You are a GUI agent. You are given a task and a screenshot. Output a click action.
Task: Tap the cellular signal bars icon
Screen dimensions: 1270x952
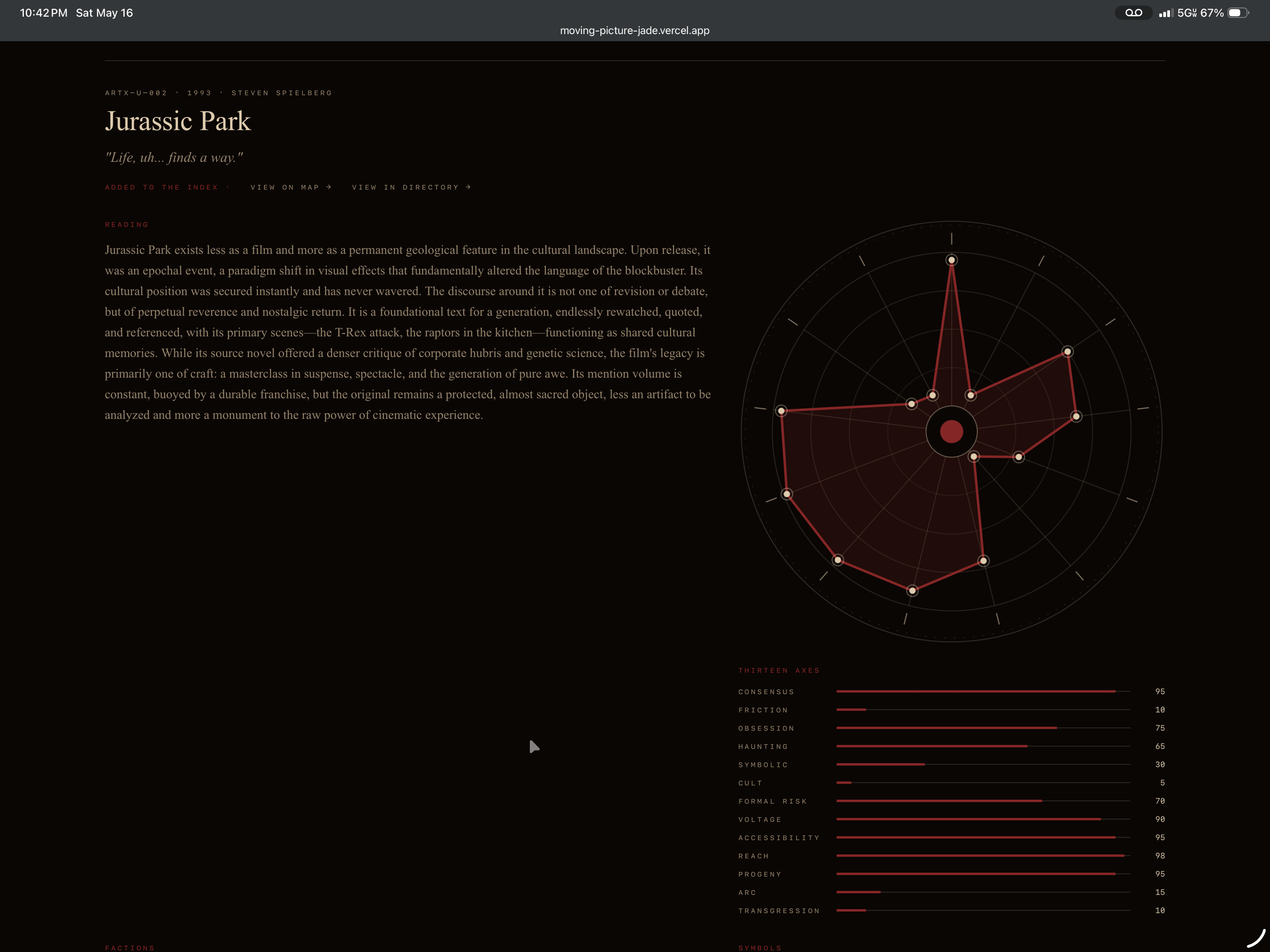pos(1166,13)
